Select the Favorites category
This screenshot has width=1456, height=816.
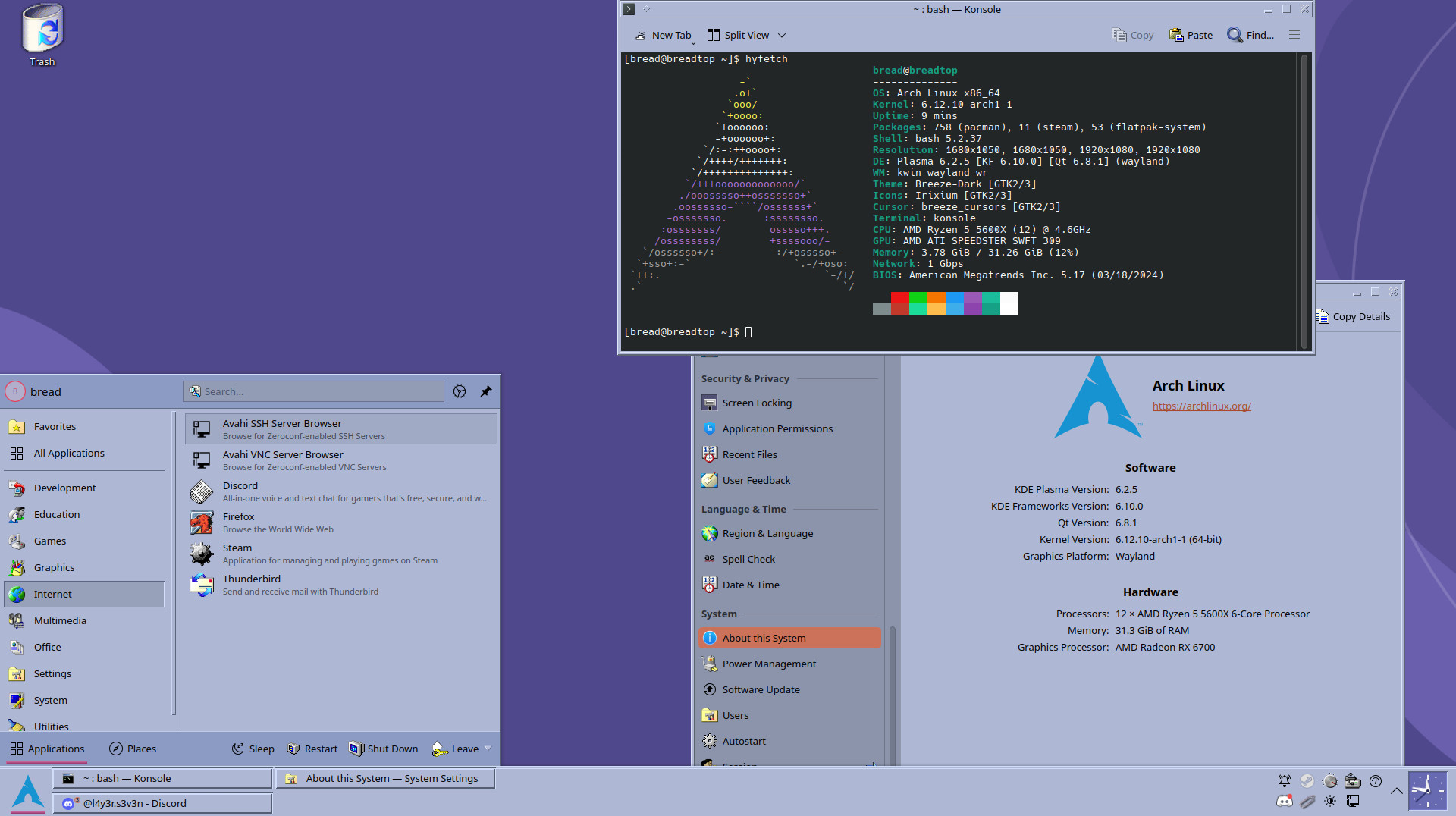pos(84,426)
